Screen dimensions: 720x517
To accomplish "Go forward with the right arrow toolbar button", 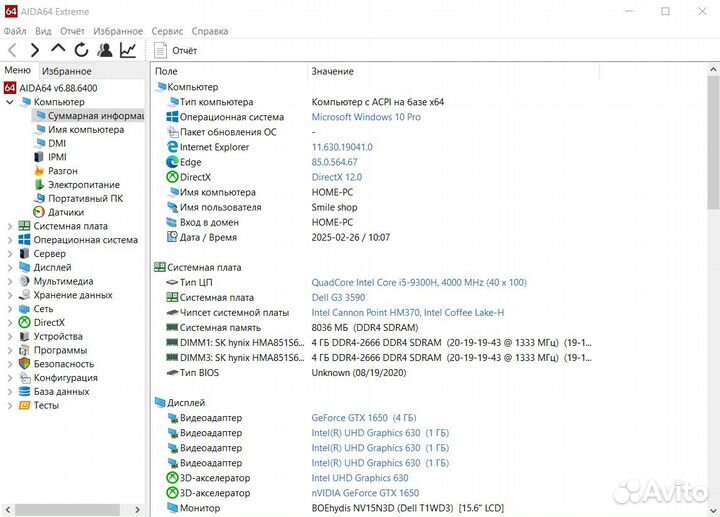I will point(34,50).
